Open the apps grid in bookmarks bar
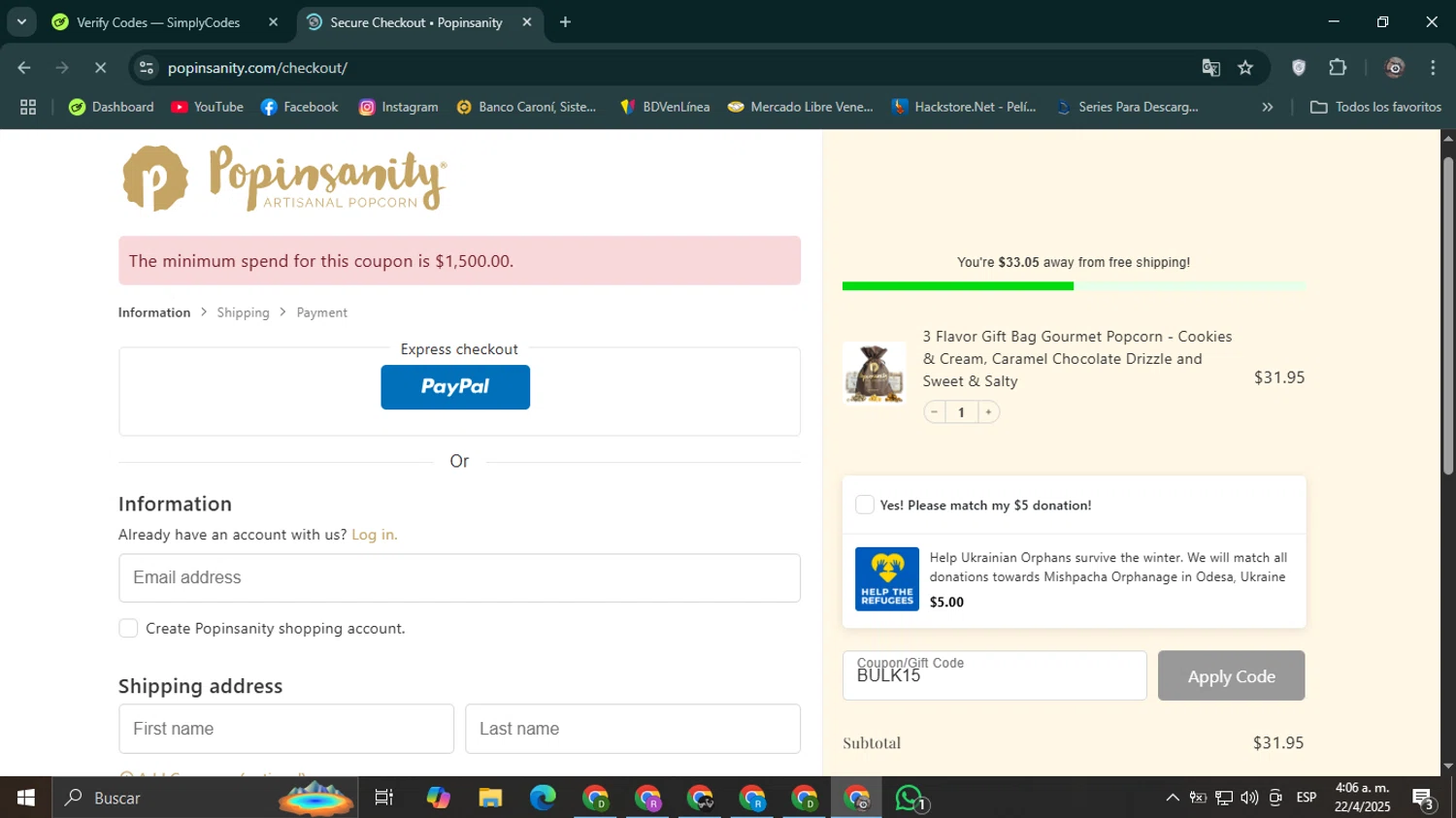The image size is (1456, 818). click(28, 107)
